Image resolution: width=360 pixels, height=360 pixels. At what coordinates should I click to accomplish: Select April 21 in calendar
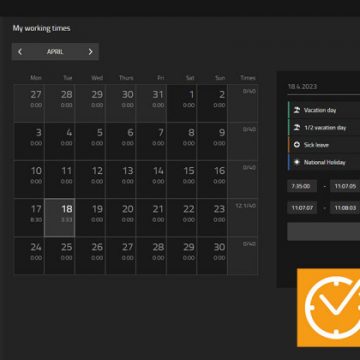151,218
